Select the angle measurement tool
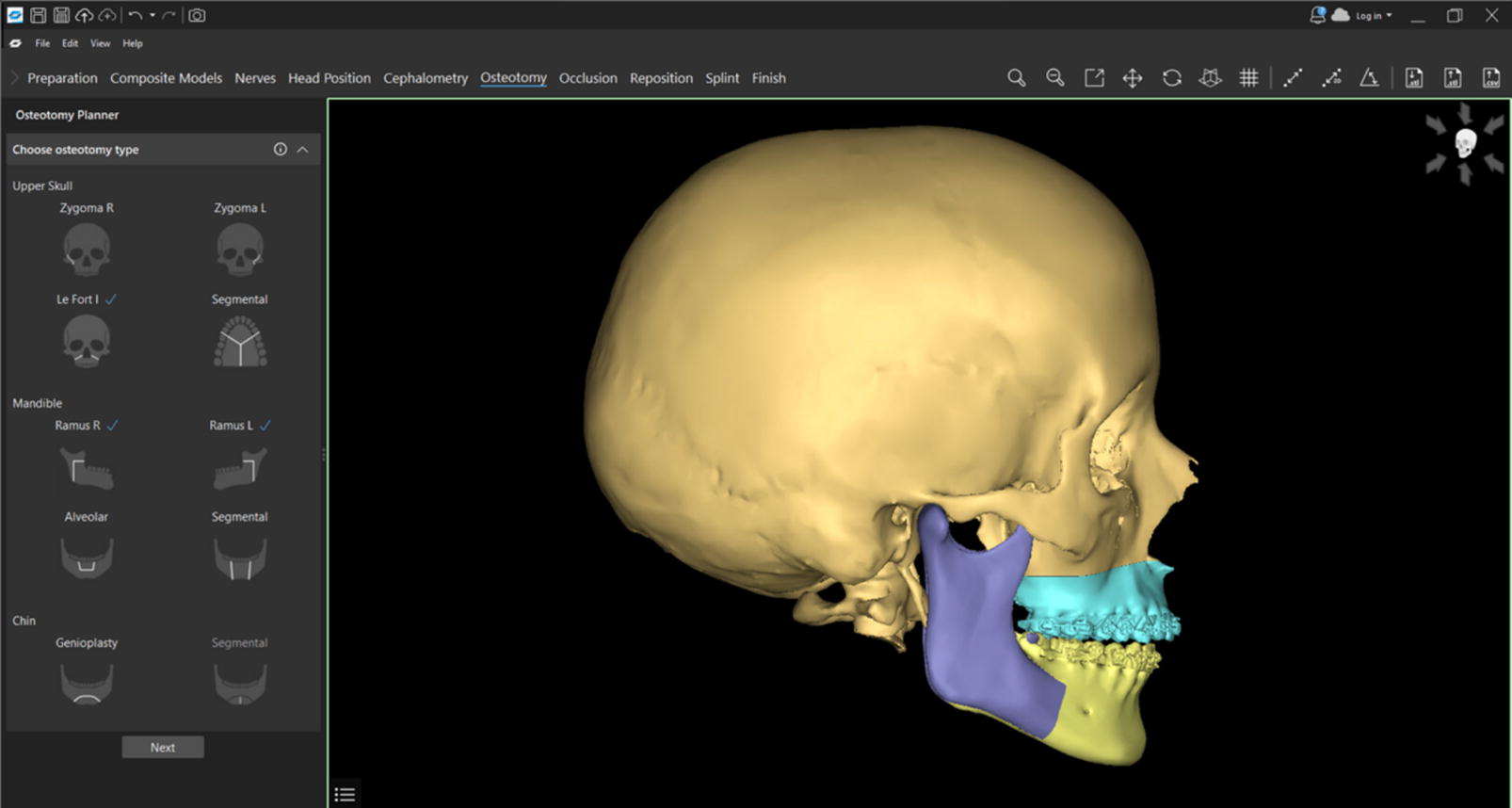This screenshot has height=808, width=1512. [x=1369, y=78]
